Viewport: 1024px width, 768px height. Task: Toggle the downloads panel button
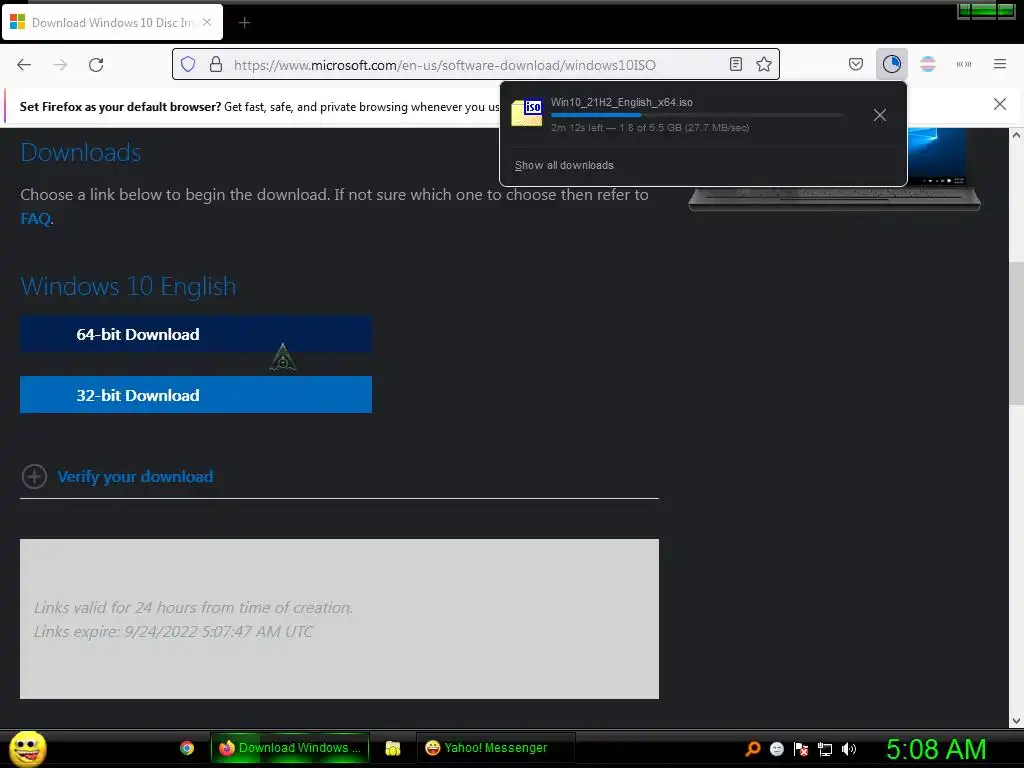(891, 64)
